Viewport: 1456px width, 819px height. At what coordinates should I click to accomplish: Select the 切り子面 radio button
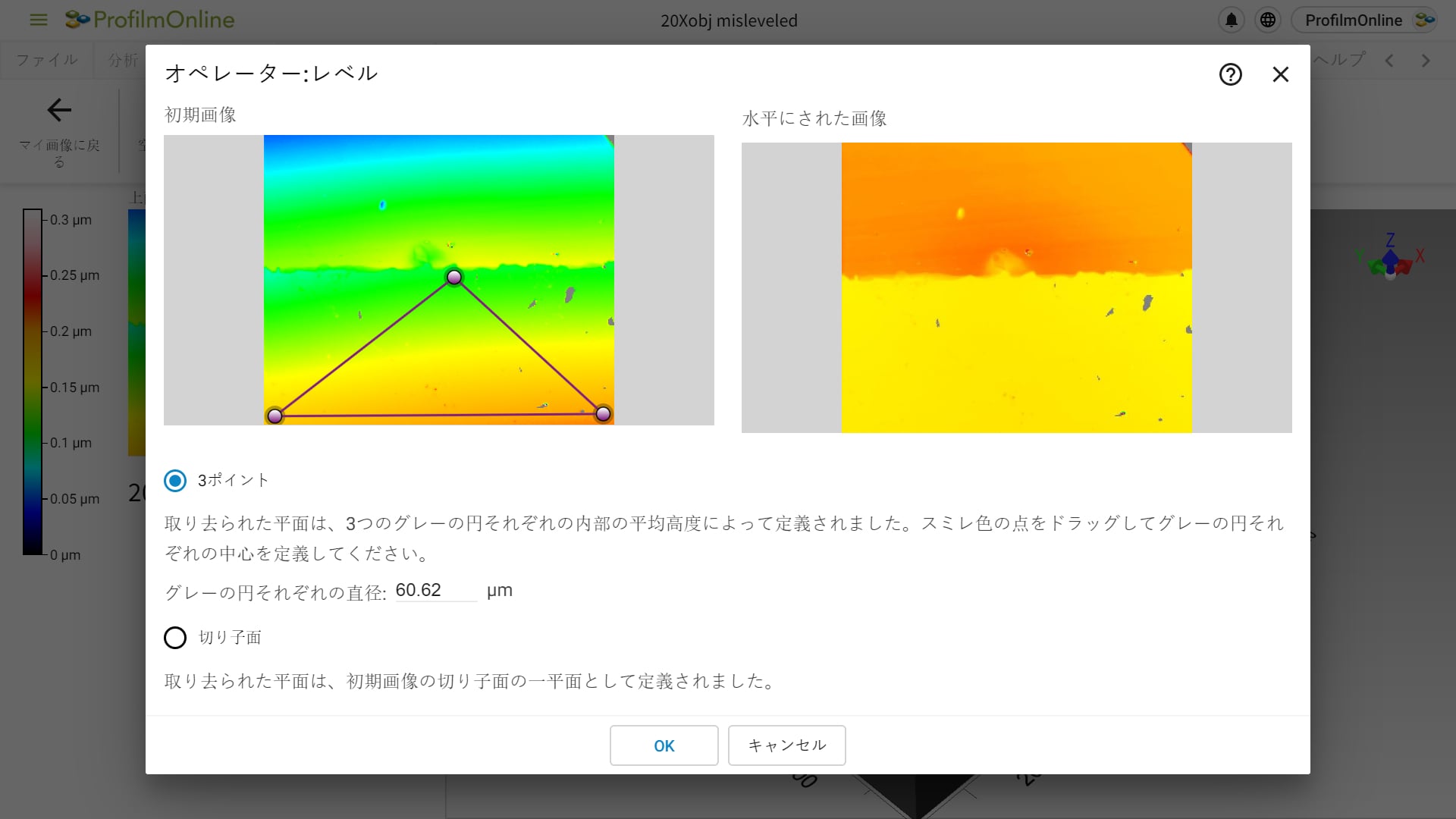[175, 638]
